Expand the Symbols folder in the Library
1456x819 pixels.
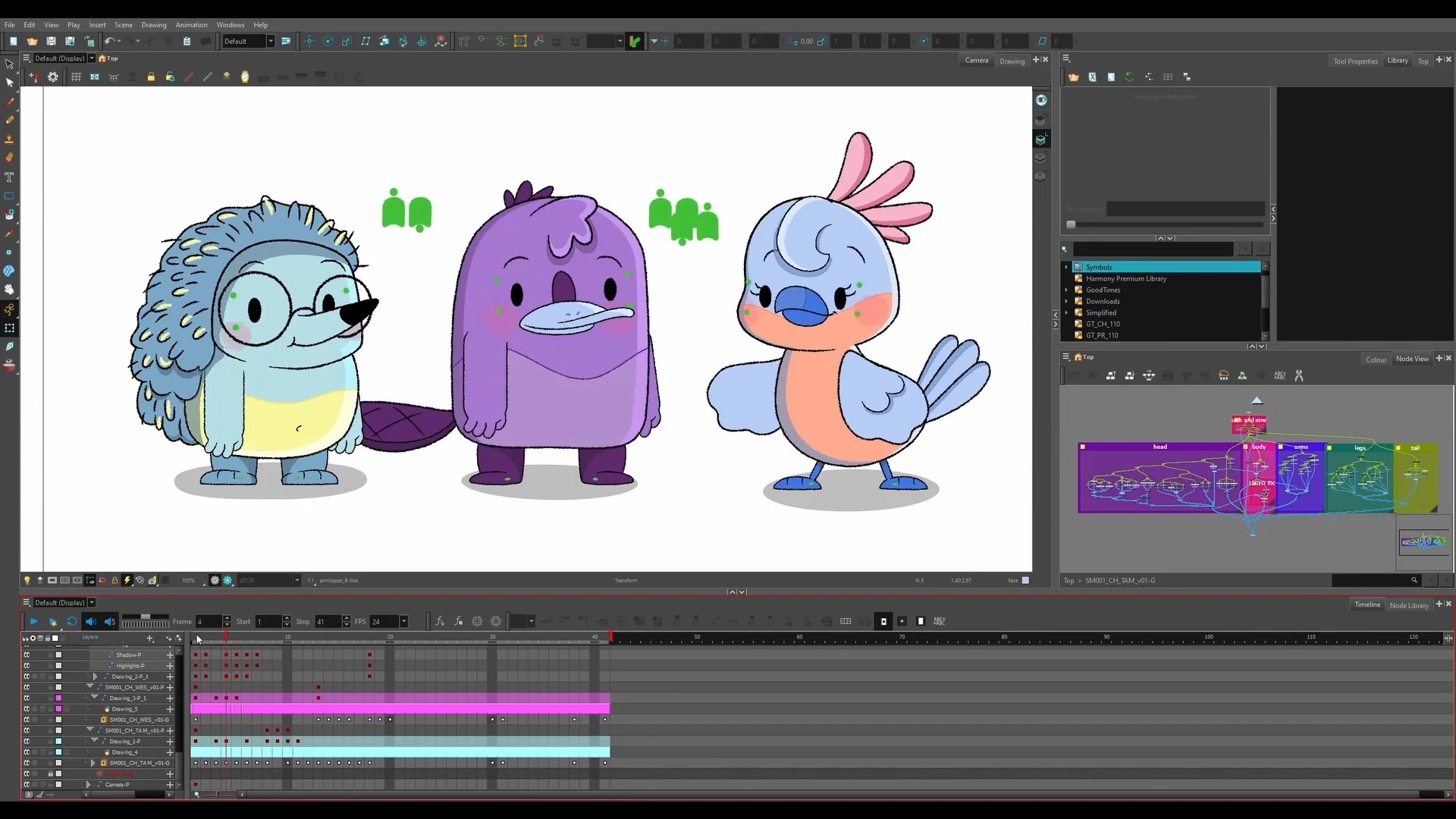tap(1066, 267)
